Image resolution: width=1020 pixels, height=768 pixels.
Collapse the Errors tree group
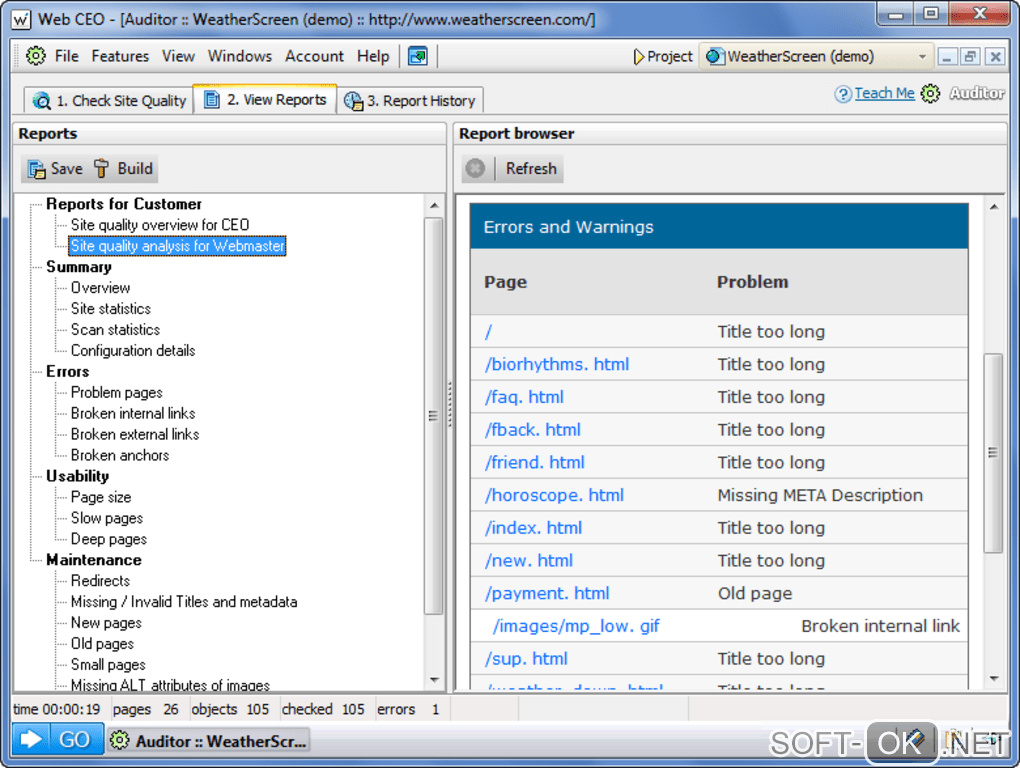coord(68,372)
